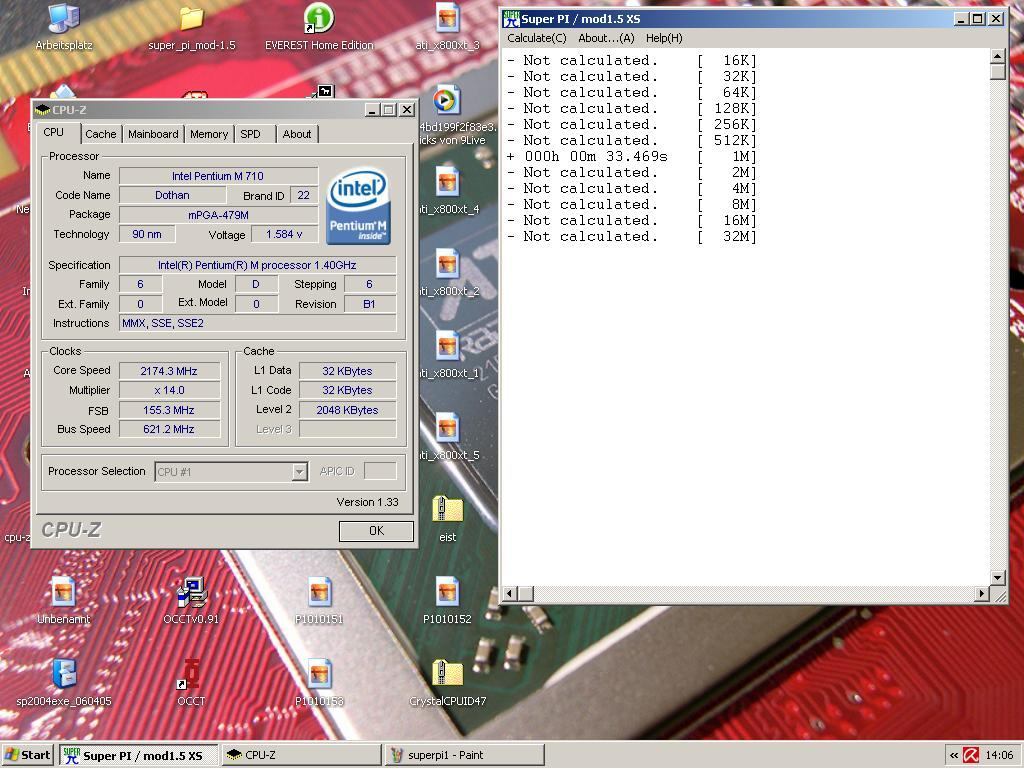Click the APIC ID field in CPU-Z
The image size is (1024, 769).
click(380, 471)
